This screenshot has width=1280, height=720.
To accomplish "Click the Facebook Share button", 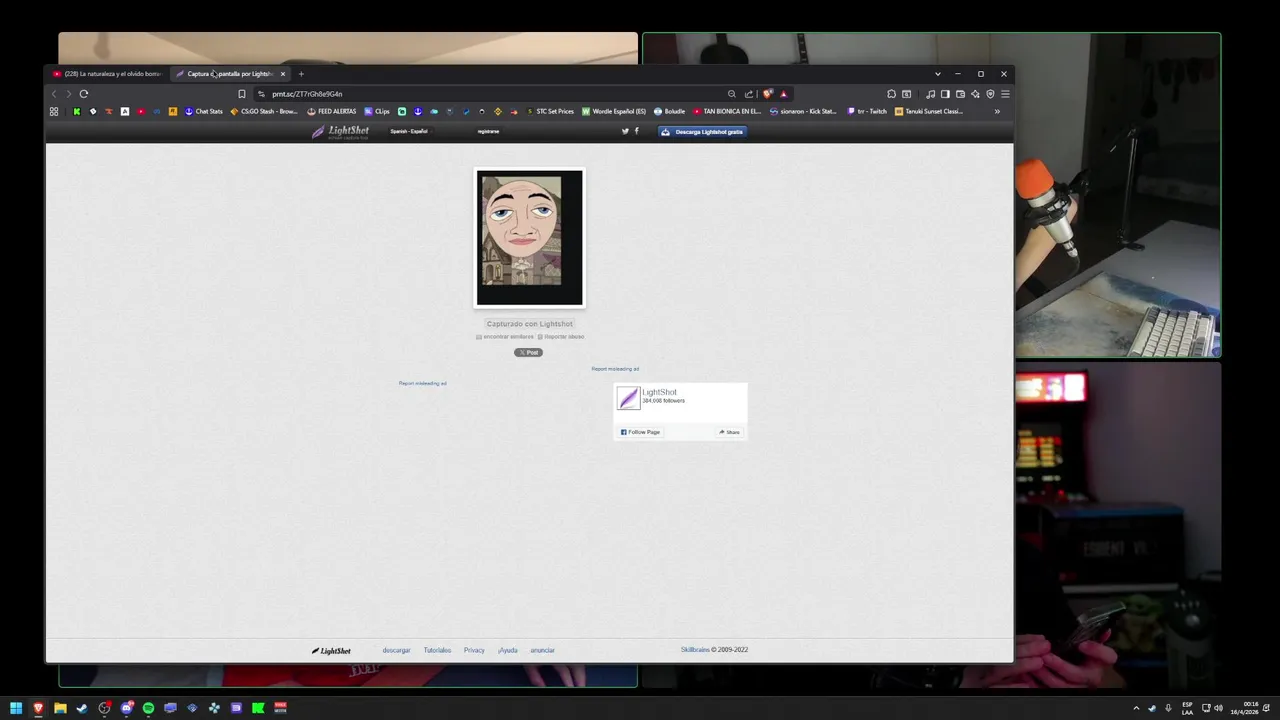I will pyautogui.click(x=729, y=432).
